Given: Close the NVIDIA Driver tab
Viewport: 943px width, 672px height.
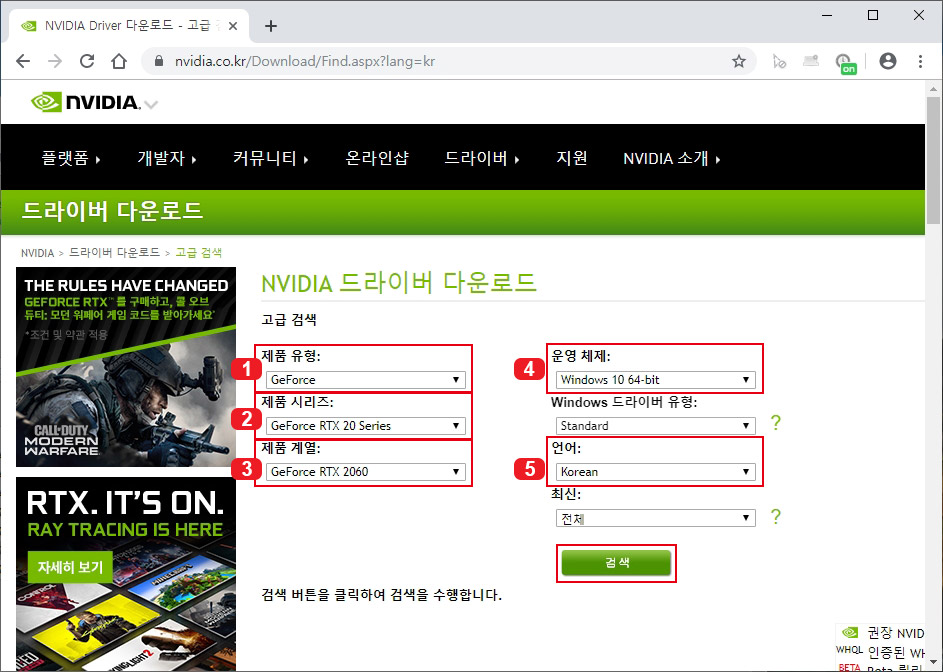Looking at the screenshot, I should click(233, 26).
